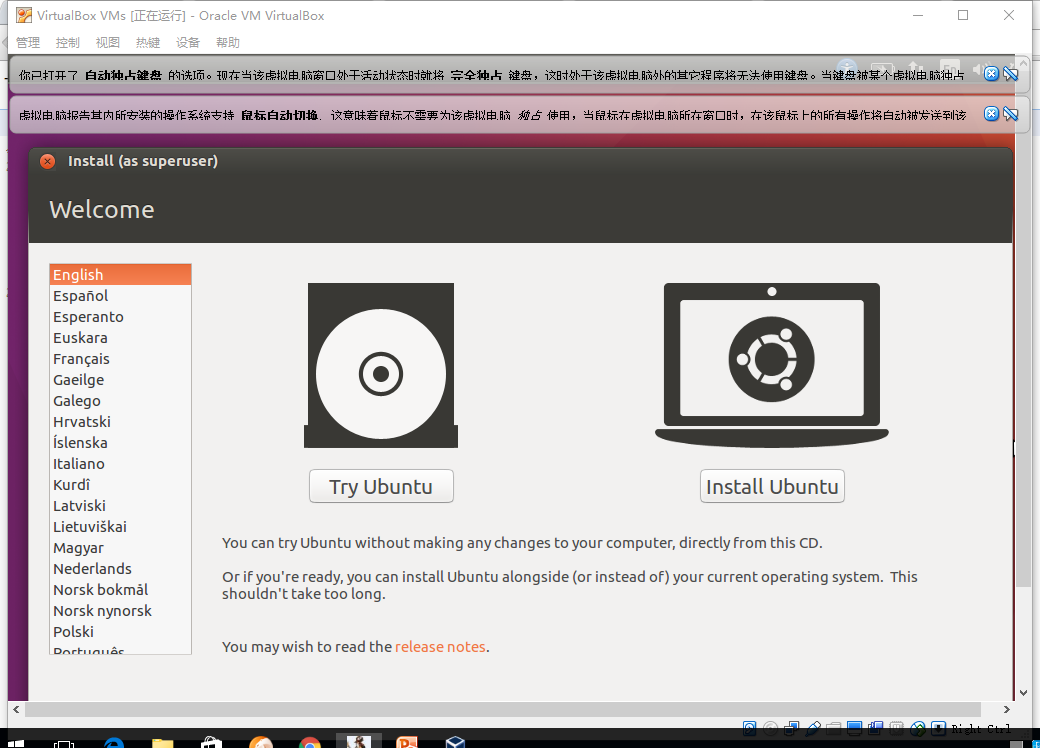
Task: Select Kurdî in the language list
Action: 120,485
